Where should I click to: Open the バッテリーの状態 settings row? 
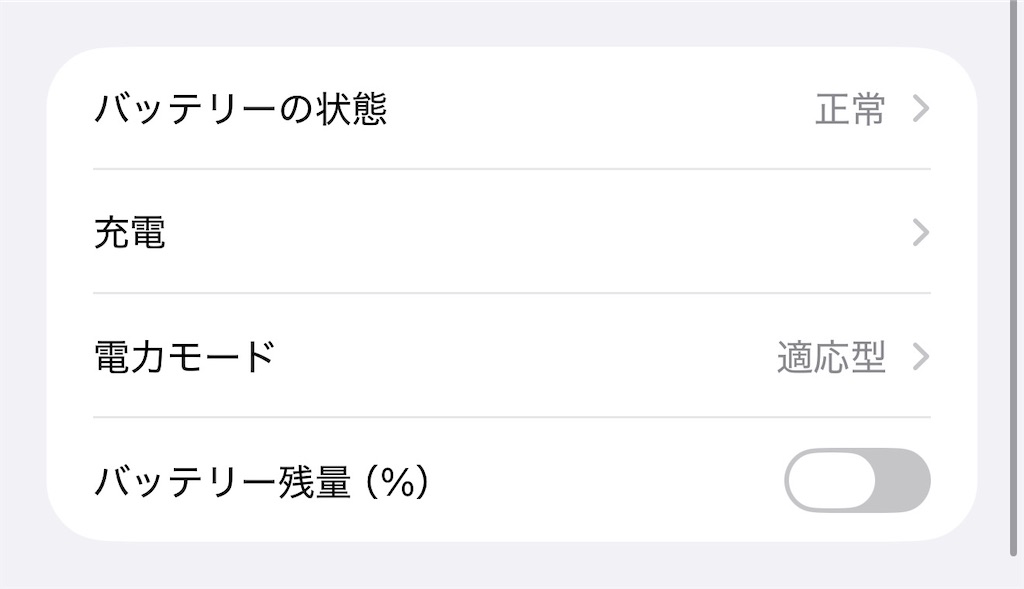pos(500,110)
